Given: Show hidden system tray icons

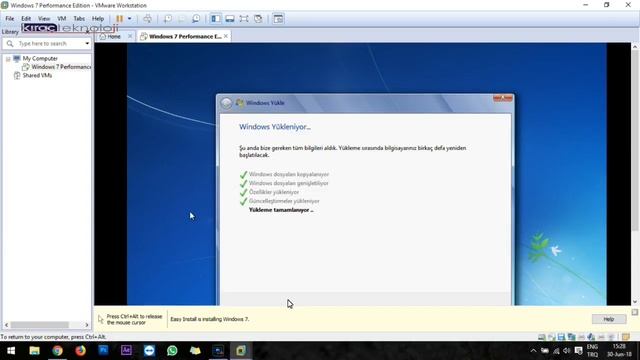Looking at the screenshot, I should [533, 351].
